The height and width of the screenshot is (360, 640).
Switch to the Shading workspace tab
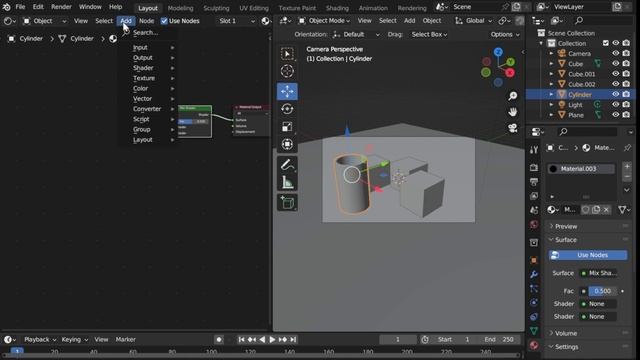pos(337,8)
